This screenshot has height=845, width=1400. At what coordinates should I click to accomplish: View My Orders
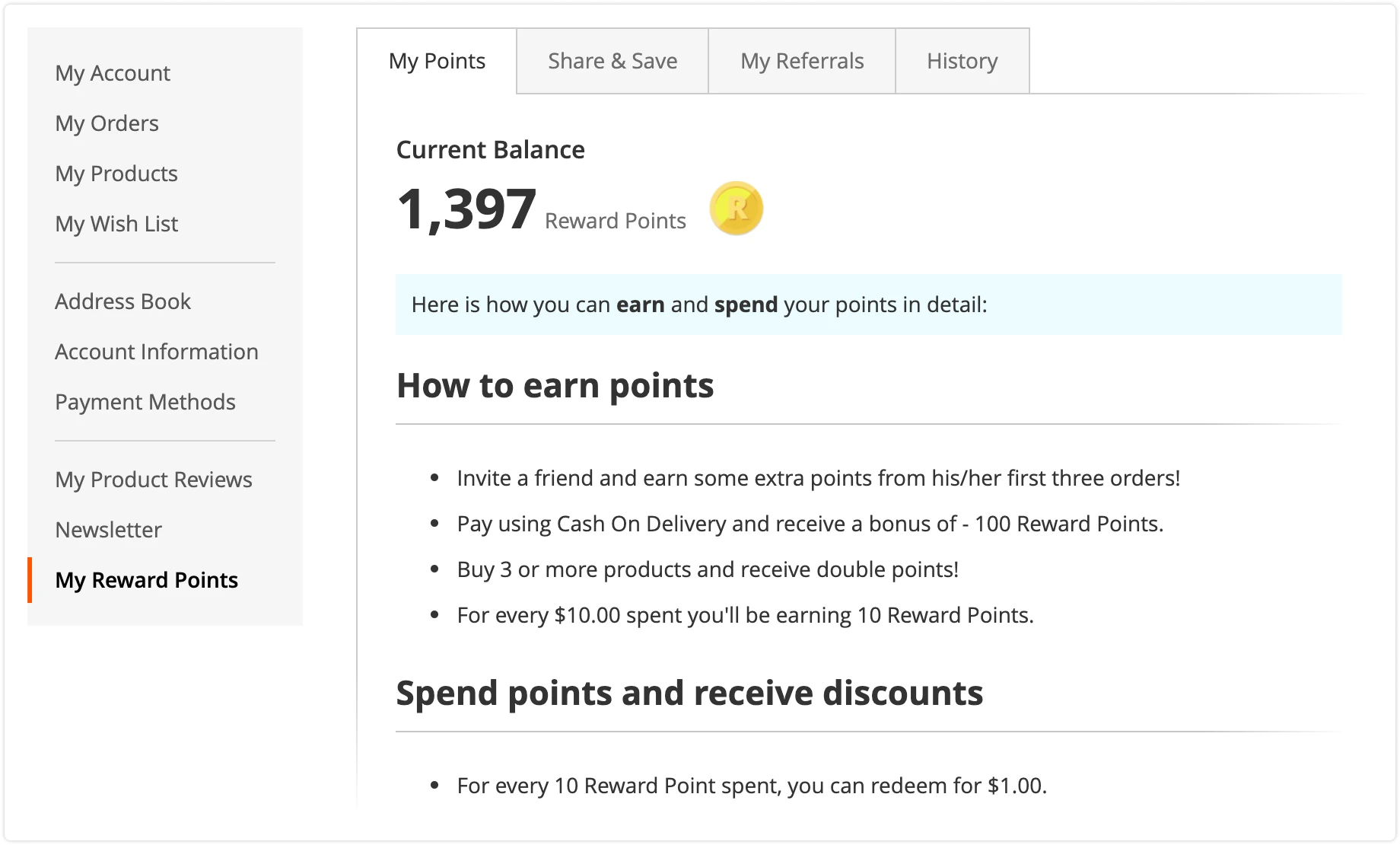coord(107,123)
